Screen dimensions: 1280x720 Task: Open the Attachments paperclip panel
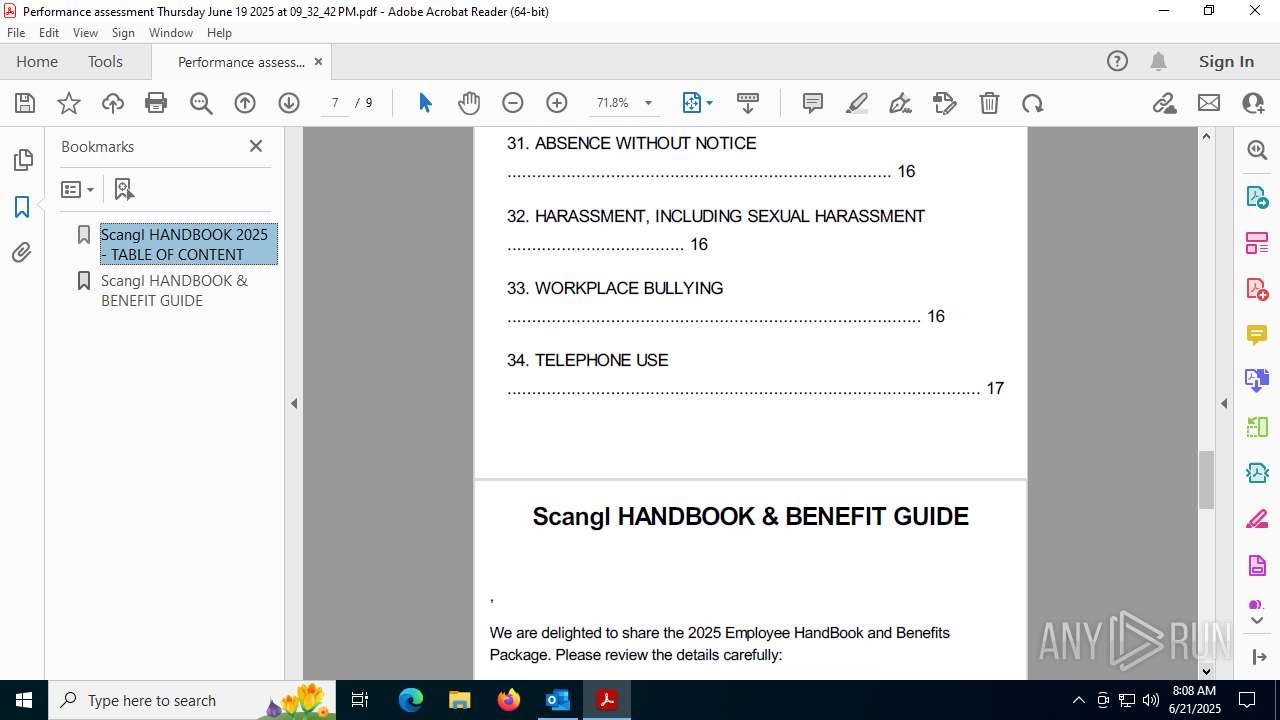tap(22, 253)
